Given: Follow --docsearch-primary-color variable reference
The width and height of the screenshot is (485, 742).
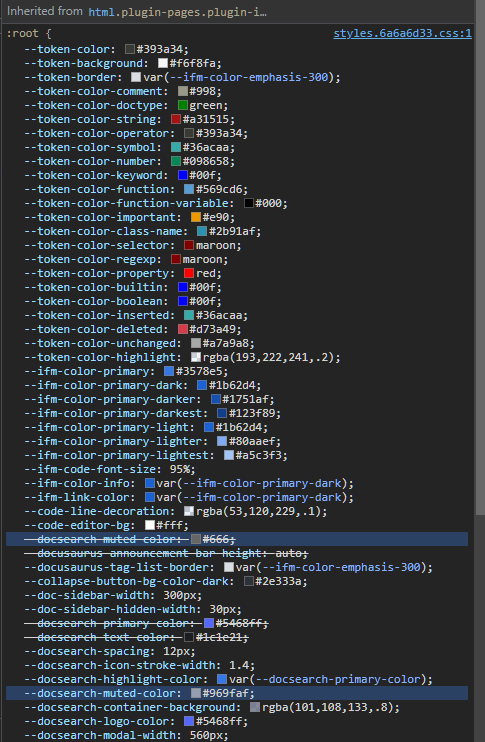Looking at the screenshot, I should (x=337, y=680).
